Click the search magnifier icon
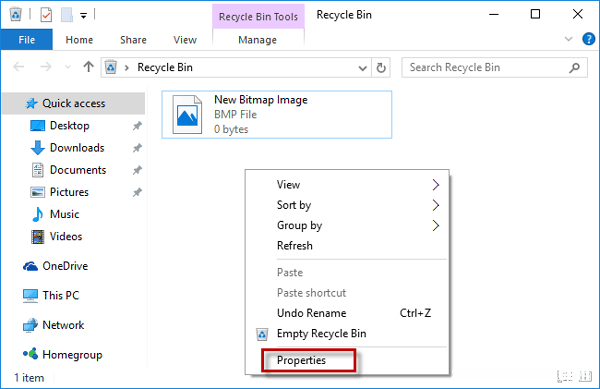Image resolution: width=600 pixels, height=389 pixels. click(x=574, y=68)
